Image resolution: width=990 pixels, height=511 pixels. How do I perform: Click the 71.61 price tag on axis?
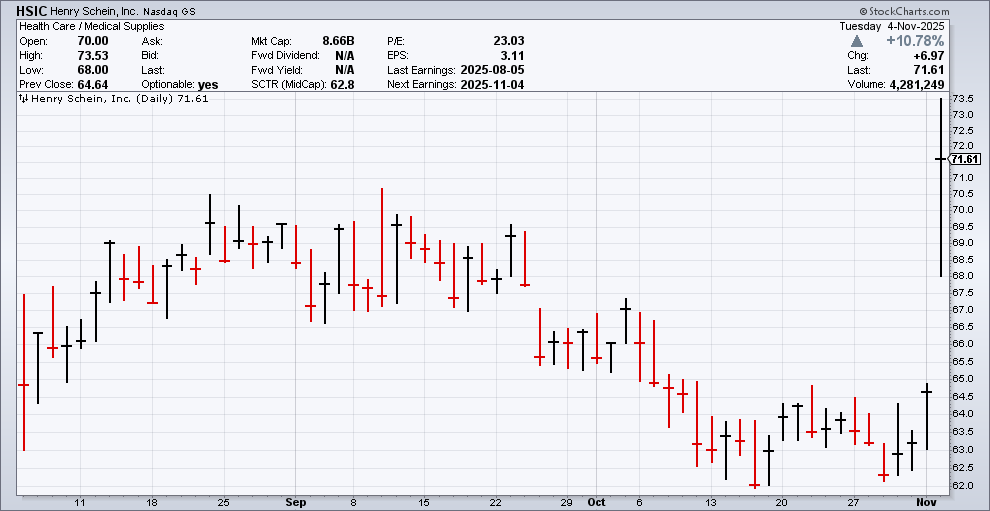point(963,160)
